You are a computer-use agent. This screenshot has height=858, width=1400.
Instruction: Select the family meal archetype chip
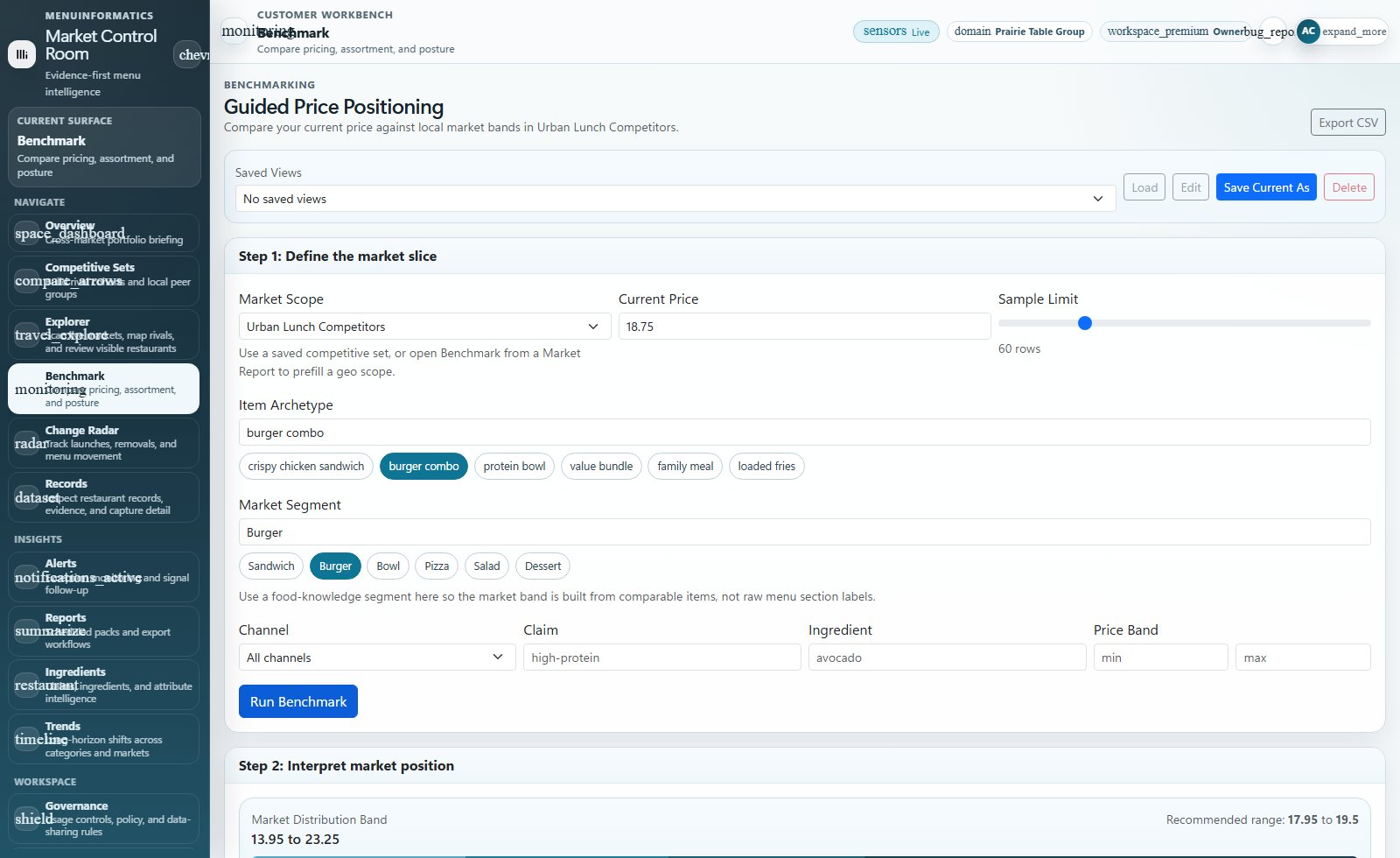(685, 466)
